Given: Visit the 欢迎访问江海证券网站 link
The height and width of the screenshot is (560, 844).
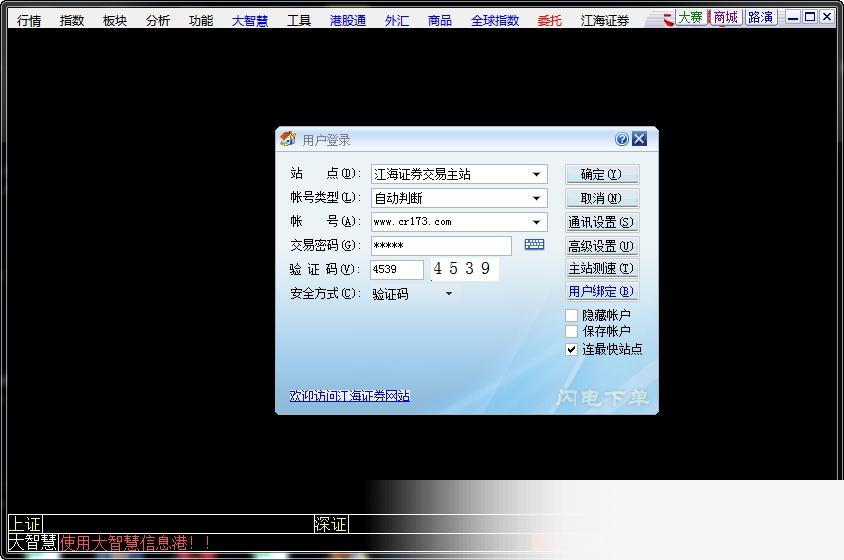Looking at the screenshot, I should coord(350,396).
